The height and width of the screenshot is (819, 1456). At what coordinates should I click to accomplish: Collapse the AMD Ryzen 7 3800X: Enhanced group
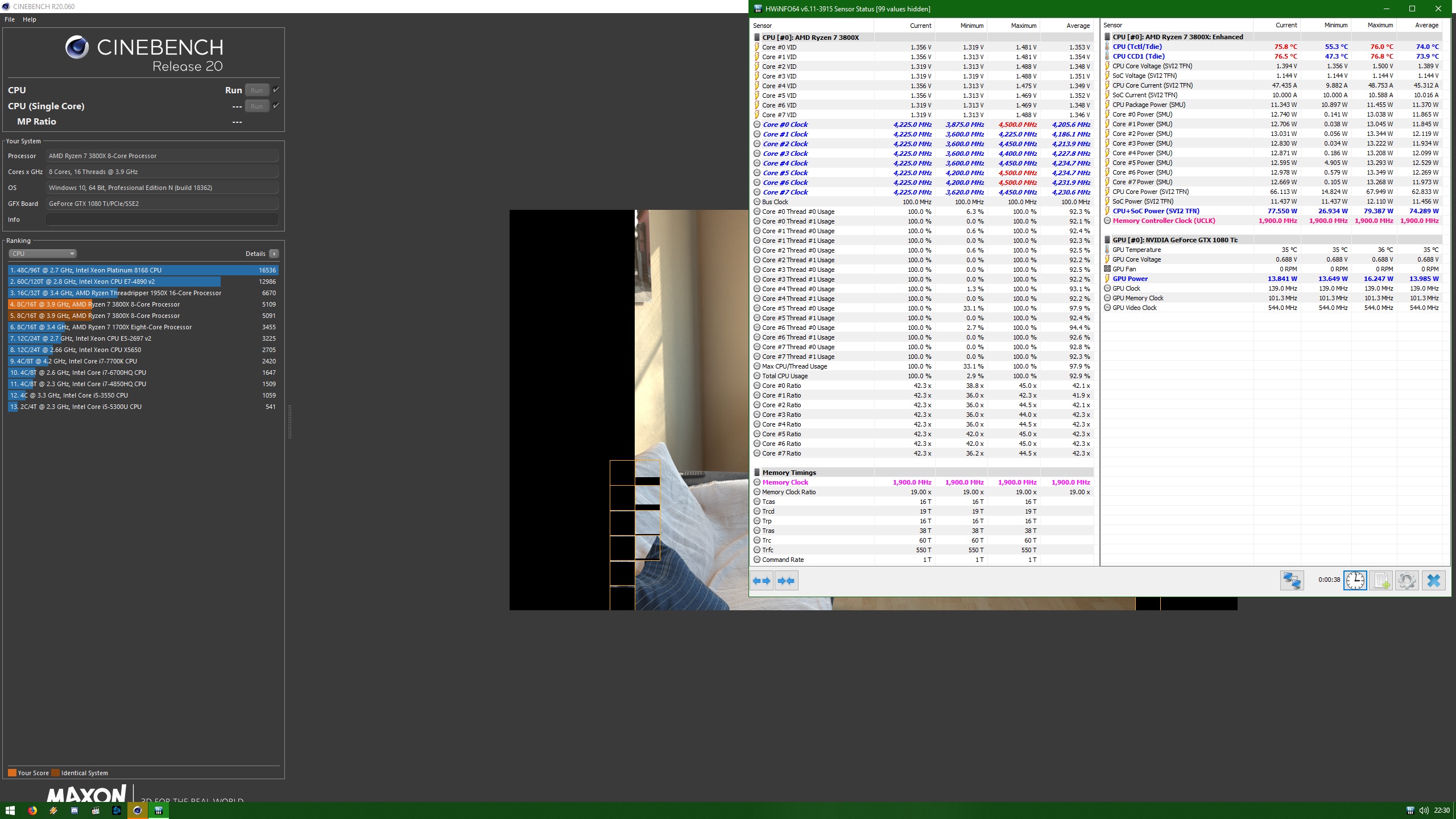coord(1107,37)
